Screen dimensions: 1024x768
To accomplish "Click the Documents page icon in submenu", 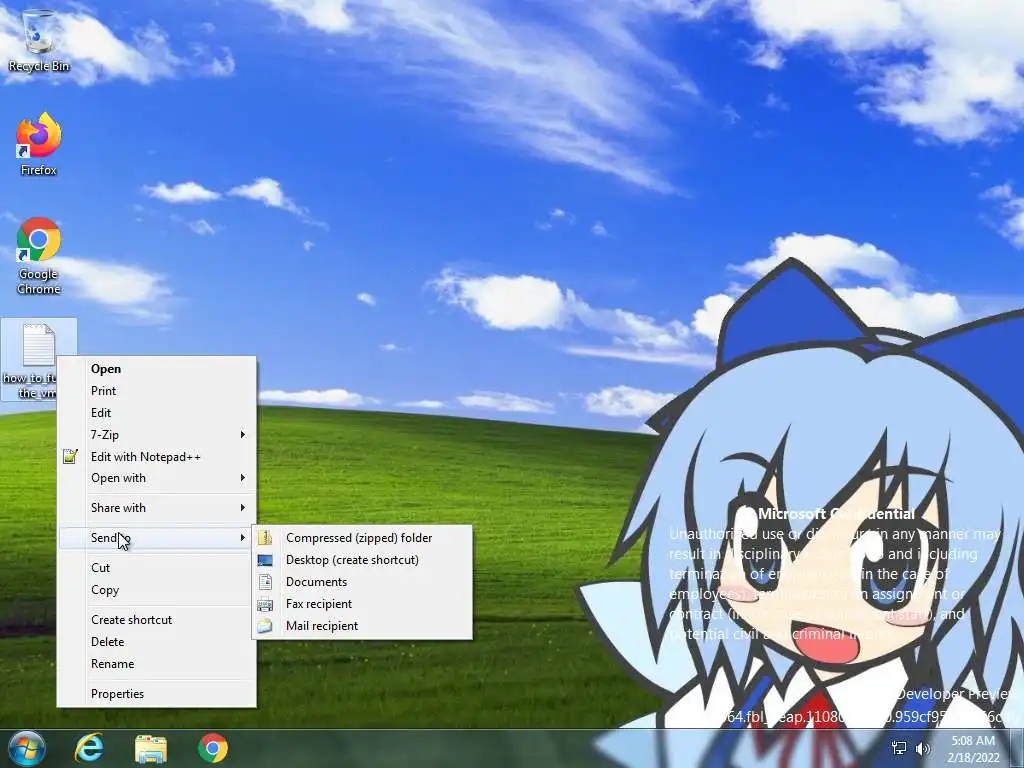I will [265, 582].
